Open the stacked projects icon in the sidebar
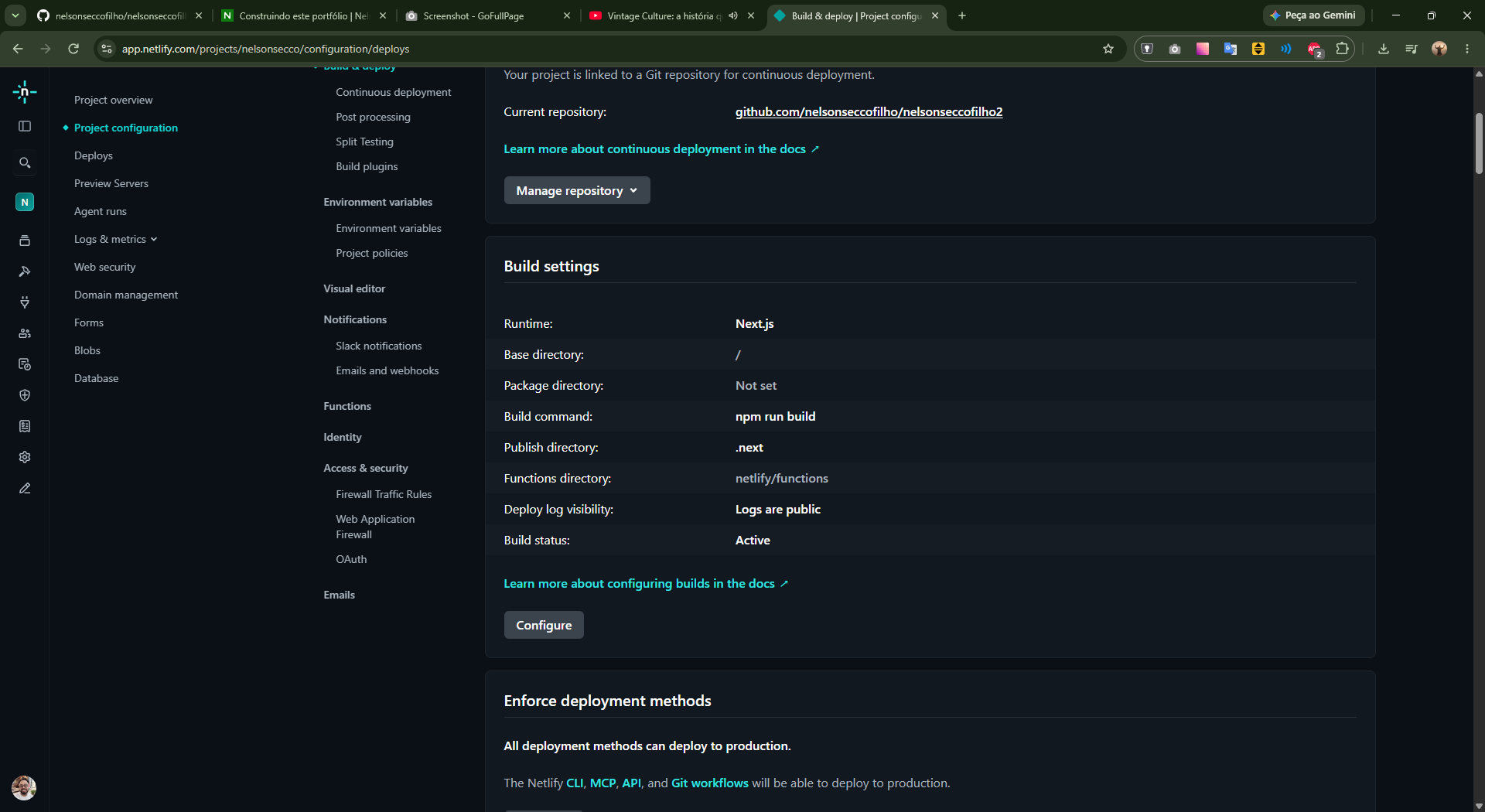 pos(25,241)
